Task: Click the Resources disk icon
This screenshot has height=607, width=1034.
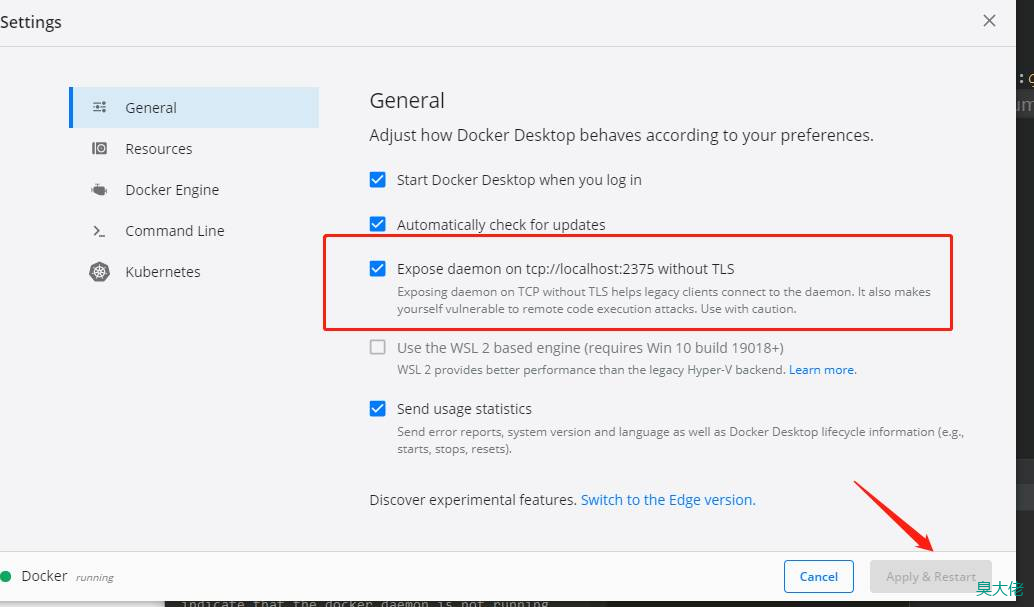Action: (100, 148)
